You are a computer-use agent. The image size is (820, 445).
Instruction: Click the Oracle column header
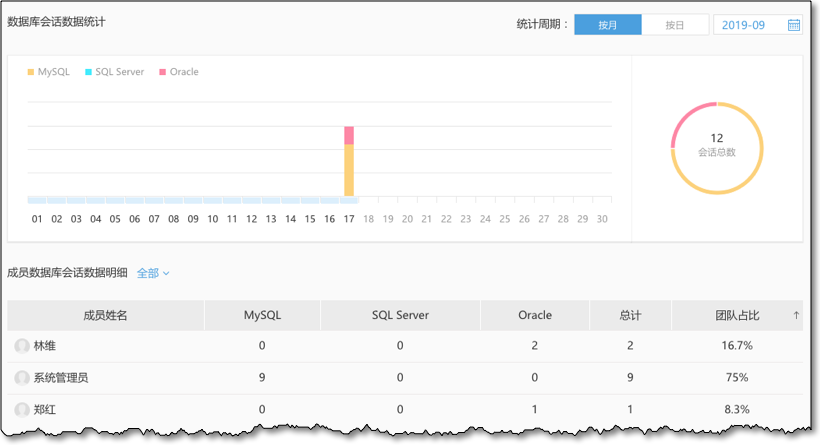[534, 315]
